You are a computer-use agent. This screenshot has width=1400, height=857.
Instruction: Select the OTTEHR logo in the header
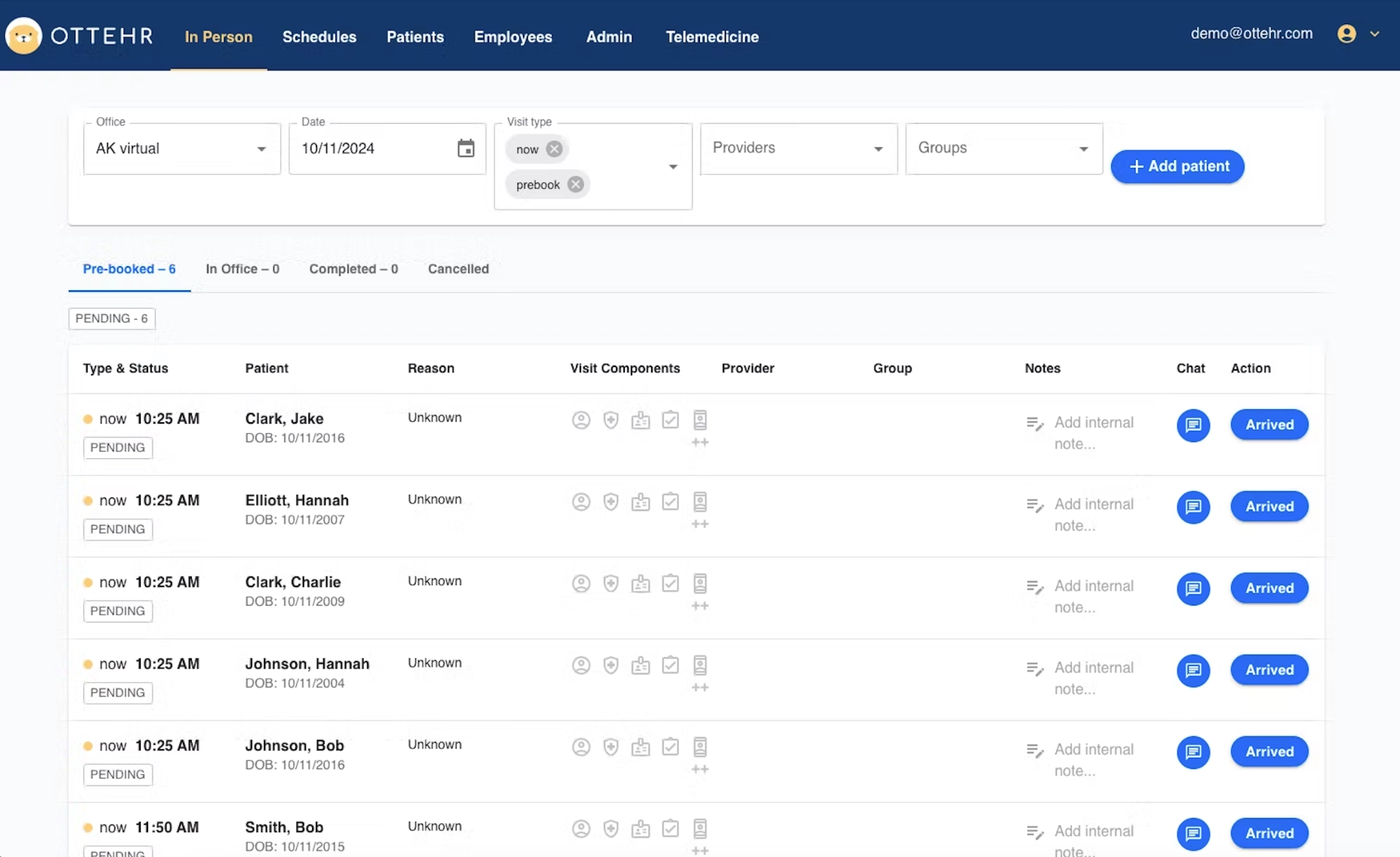(x=79, y=35)
